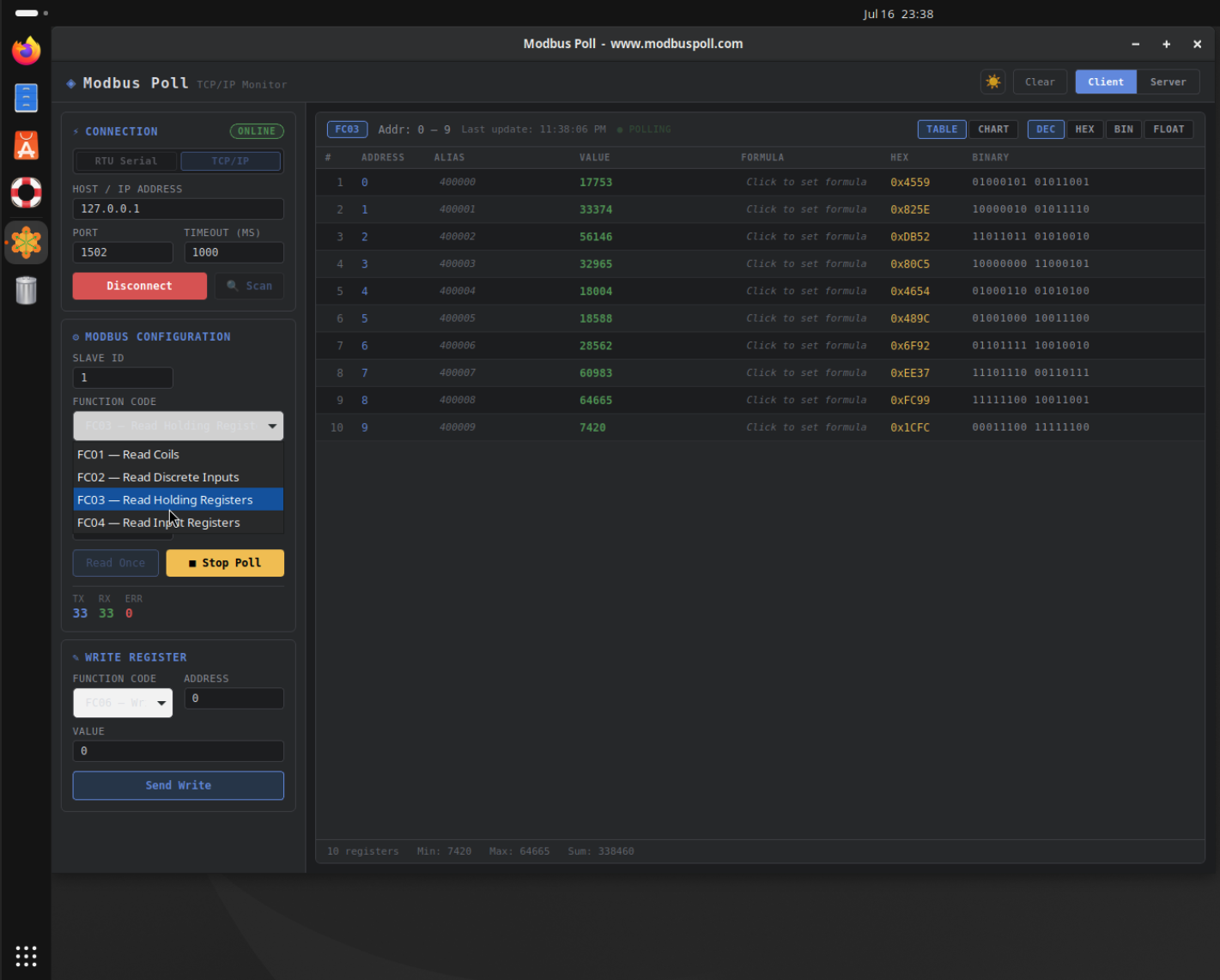1220x980 pixels.
Task: Click the write Value field
Action: pos(178,751)
